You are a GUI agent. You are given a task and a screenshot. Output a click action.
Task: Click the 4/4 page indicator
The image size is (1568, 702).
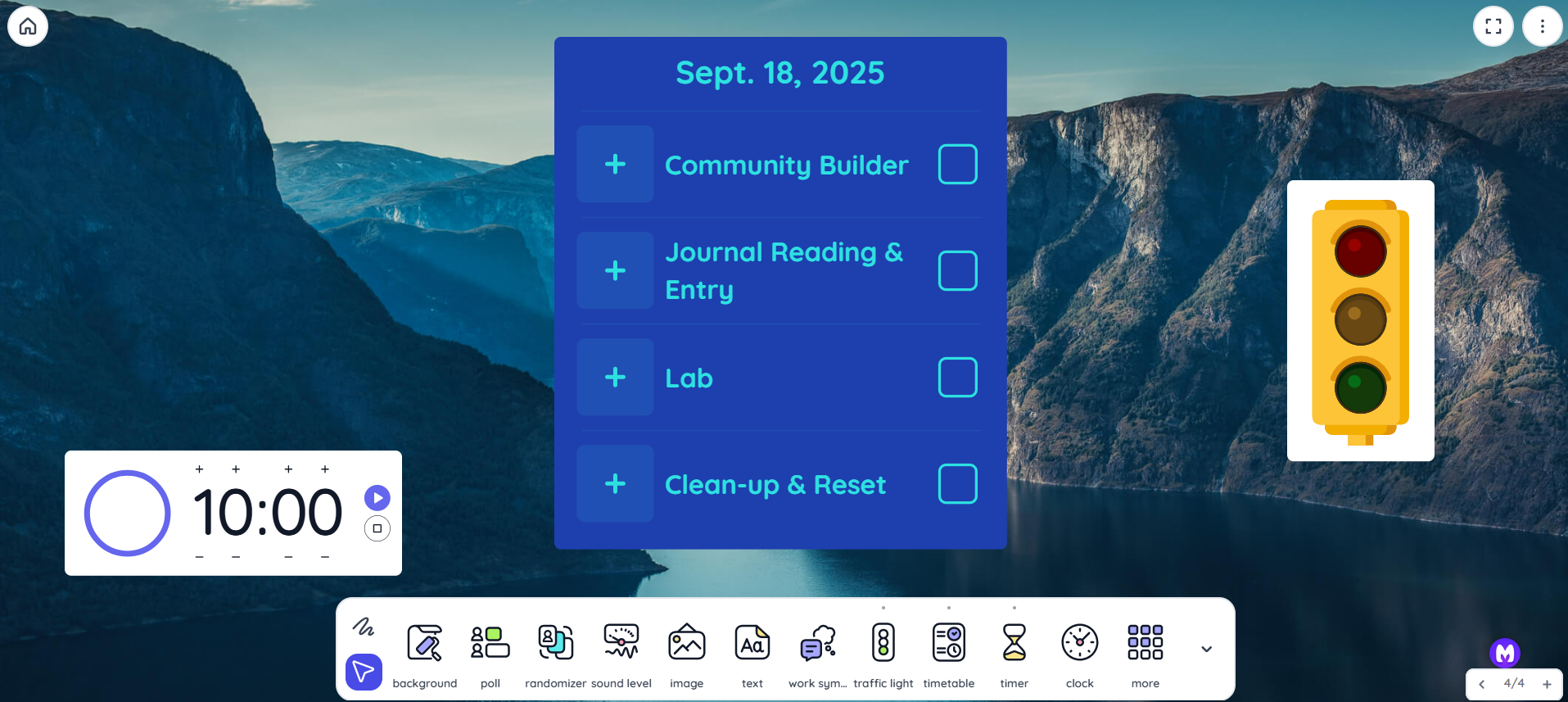pyautogui.click(x=1514, y=683)
